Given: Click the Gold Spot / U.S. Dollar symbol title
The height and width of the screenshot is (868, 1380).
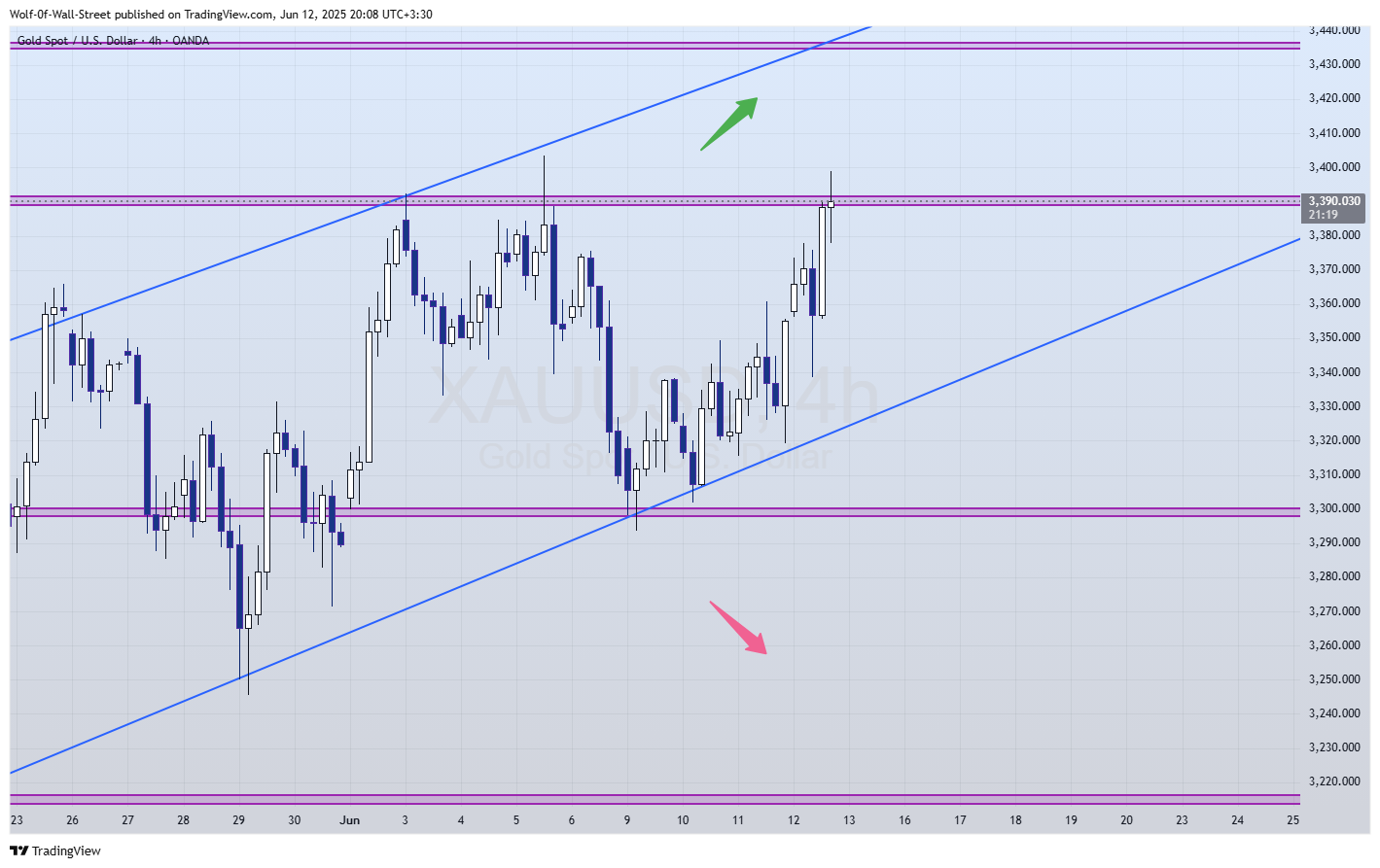Looking at the screenshot, I should point(112,41).
